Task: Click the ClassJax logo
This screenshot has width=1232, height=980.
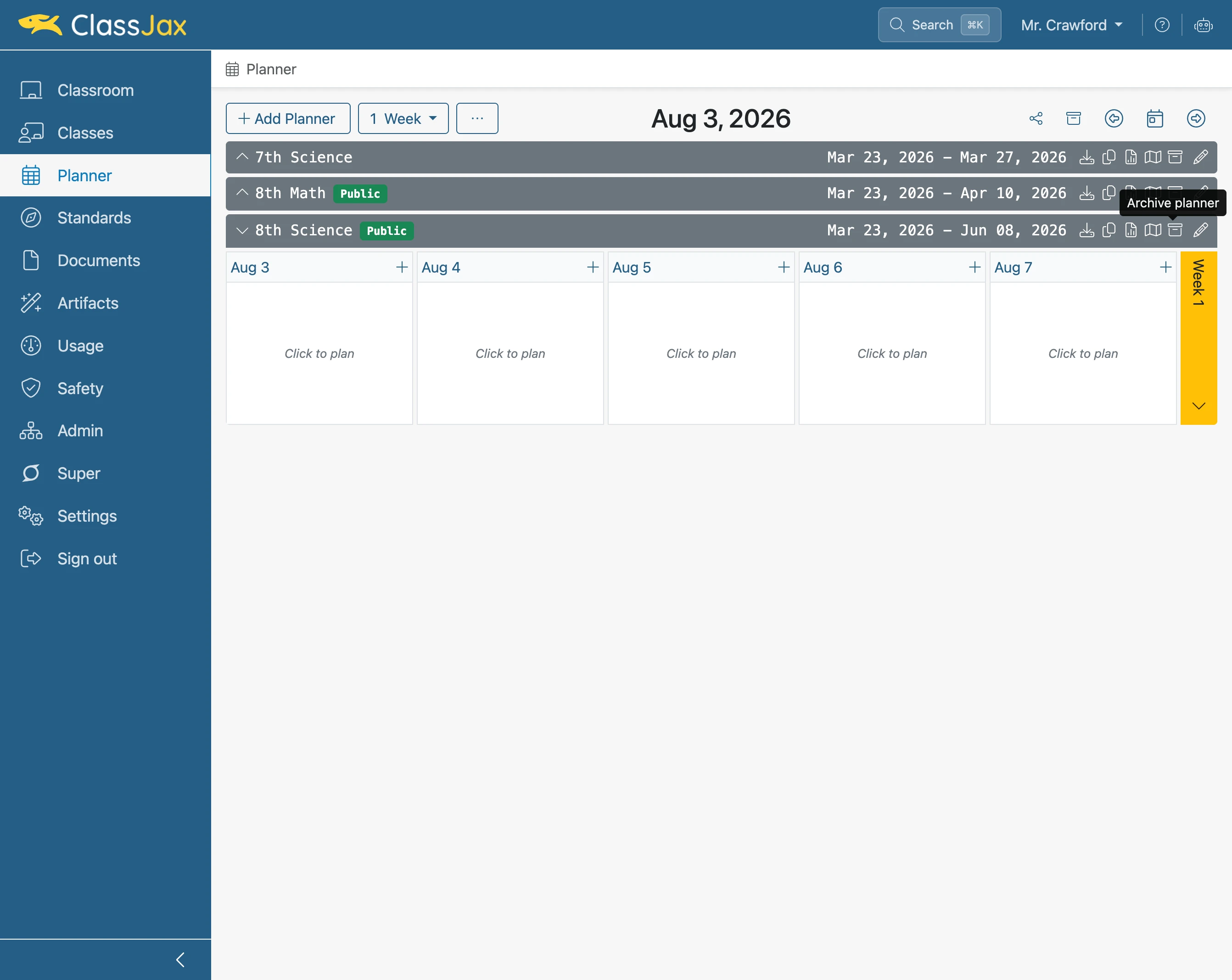Action: tap(102, 25)
